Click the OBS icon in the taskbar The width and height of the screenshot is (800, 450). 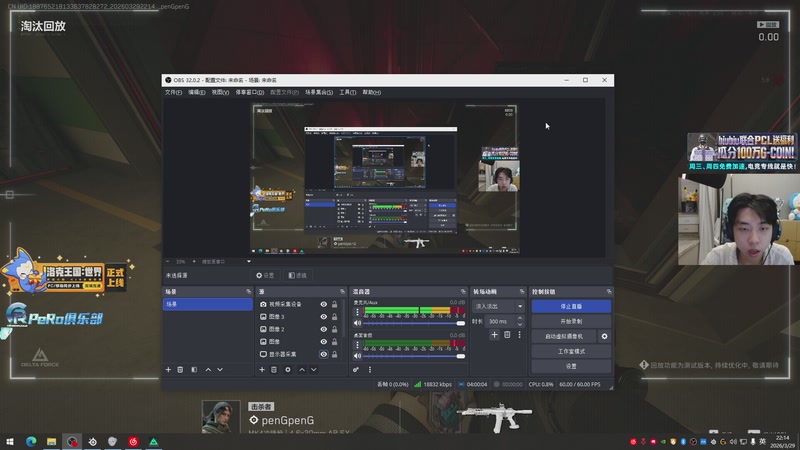coord(72,442)
